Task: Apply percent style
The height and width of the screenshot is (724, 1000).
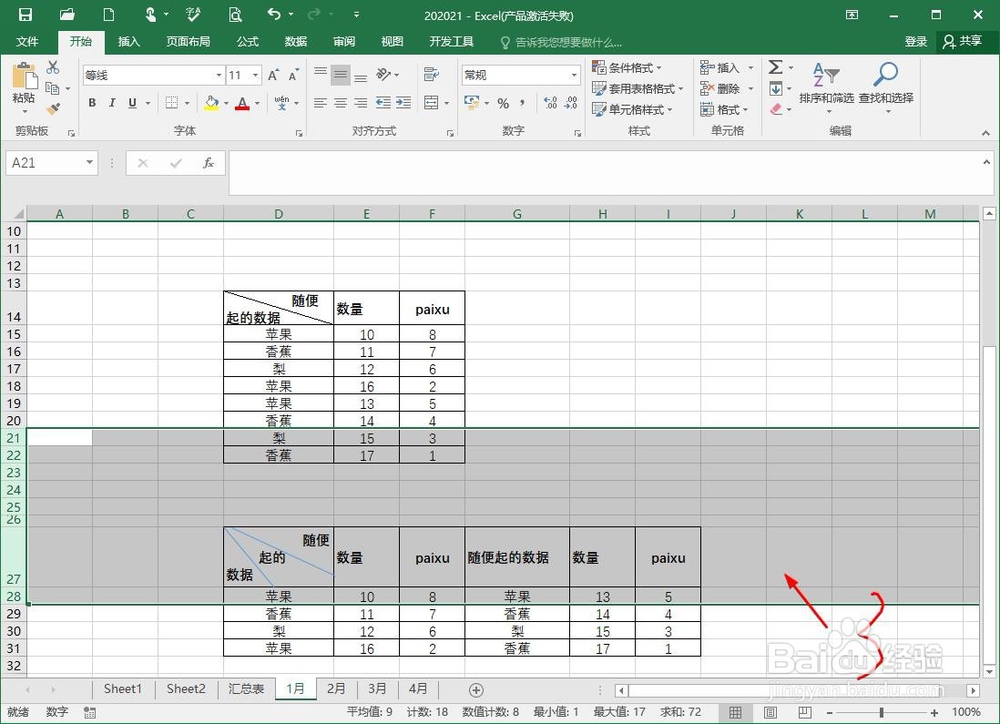Action: click(x=503, y=103)
